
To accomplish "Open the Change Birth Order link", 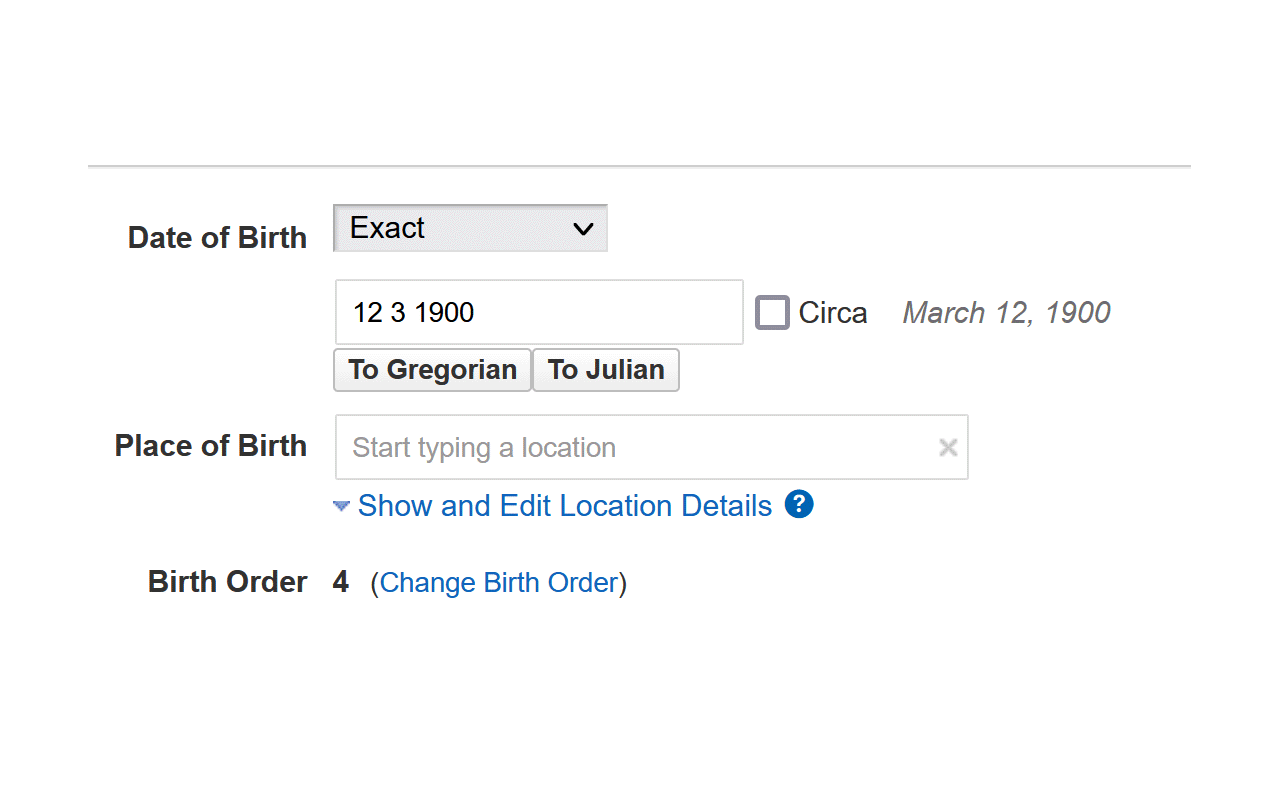I will click(499, 582).
